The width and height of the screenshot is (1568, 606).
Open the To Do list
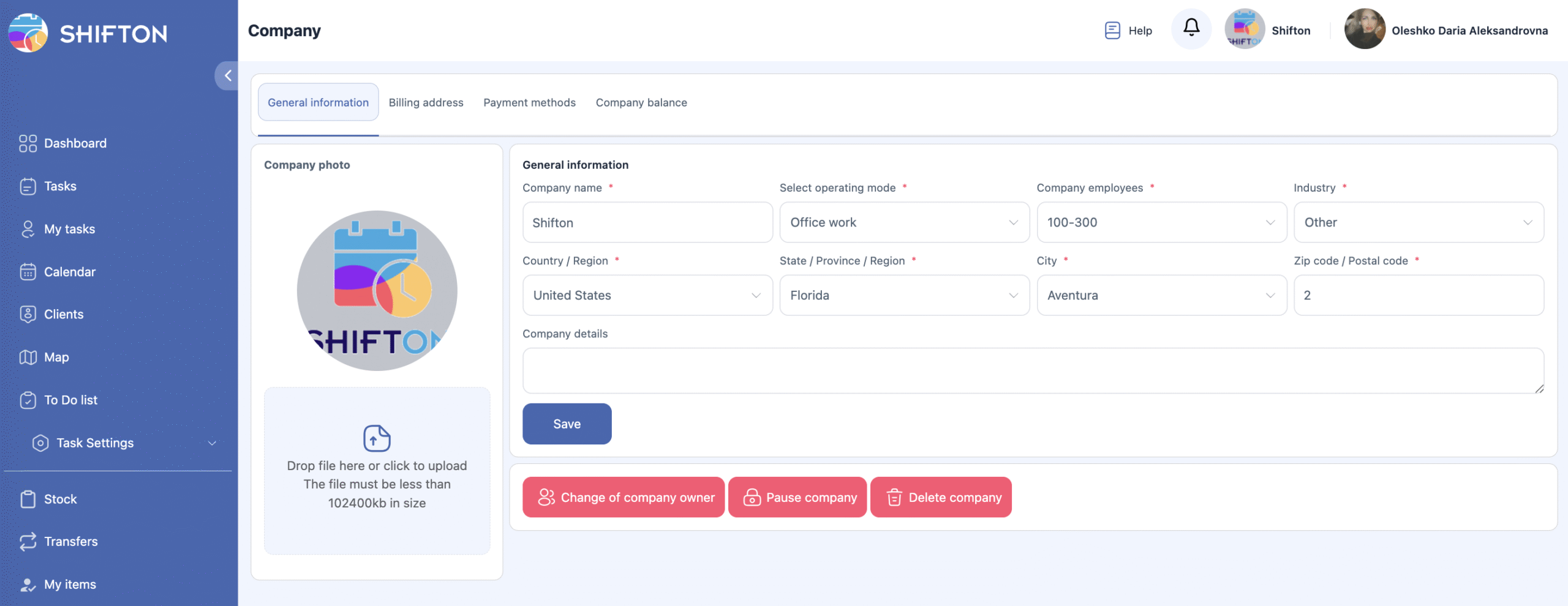(x=70, y=400)
